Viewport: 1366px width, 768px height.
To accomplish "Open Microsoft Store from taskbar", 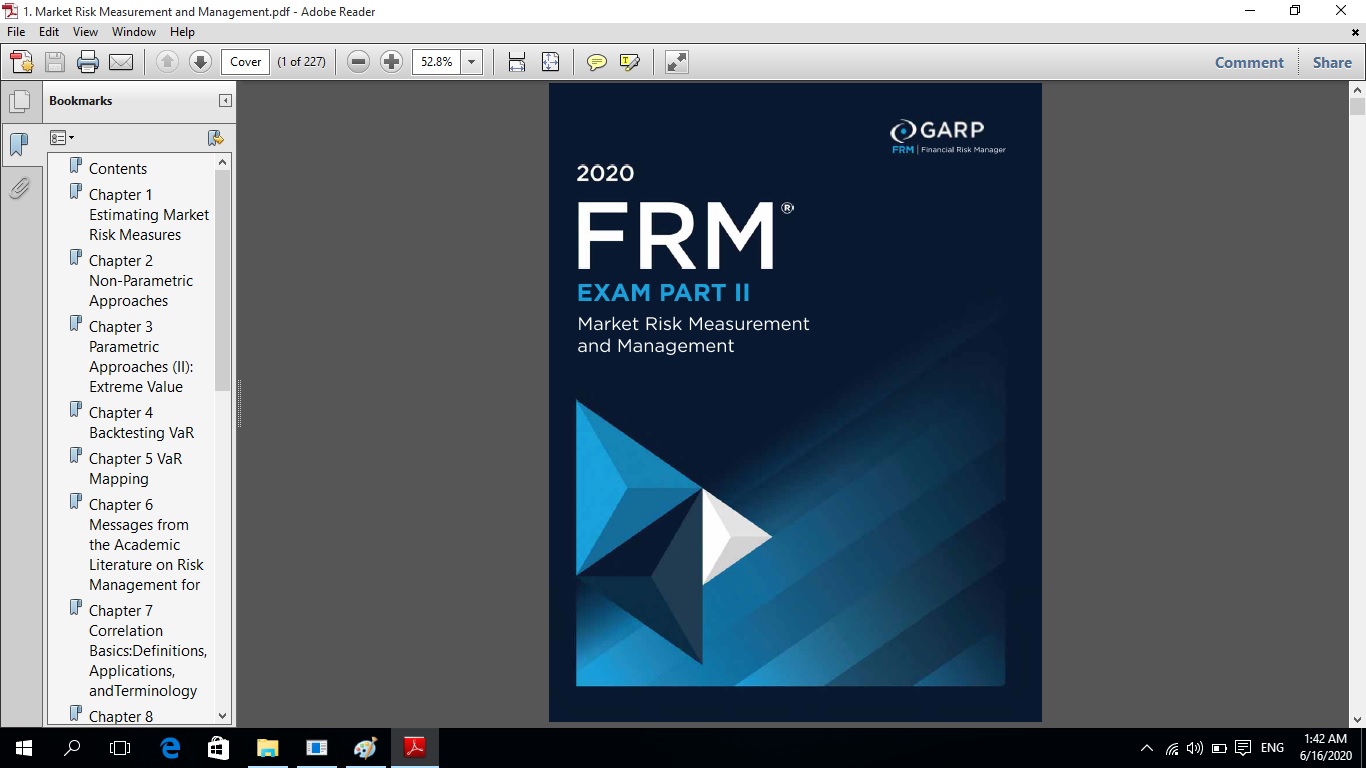I will [218, 748].
